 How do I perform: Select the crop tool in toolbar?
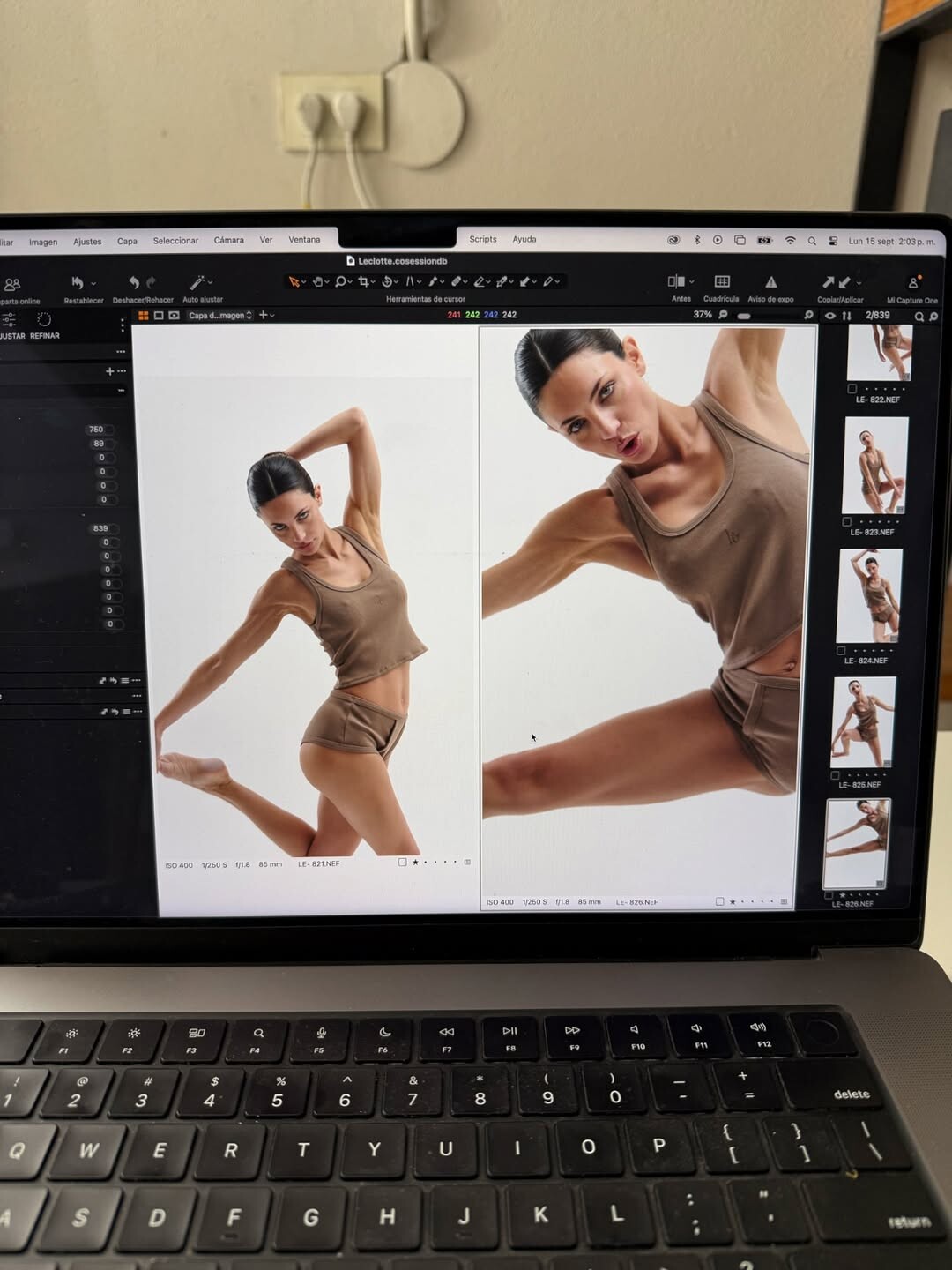(363, 281)
